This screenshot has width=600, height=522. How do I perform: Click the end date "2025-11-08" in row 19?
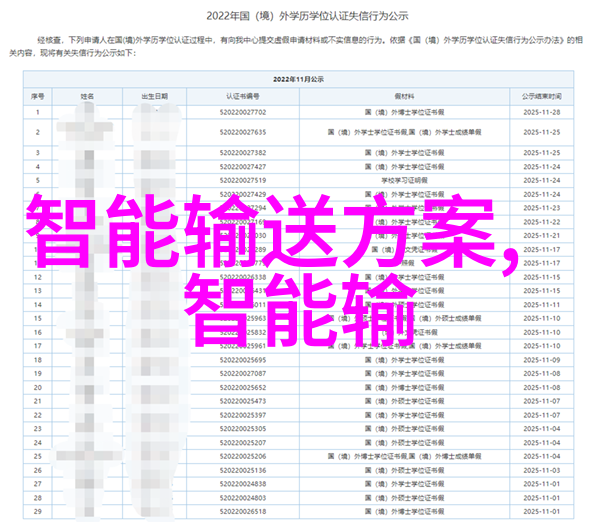point(542,373)
